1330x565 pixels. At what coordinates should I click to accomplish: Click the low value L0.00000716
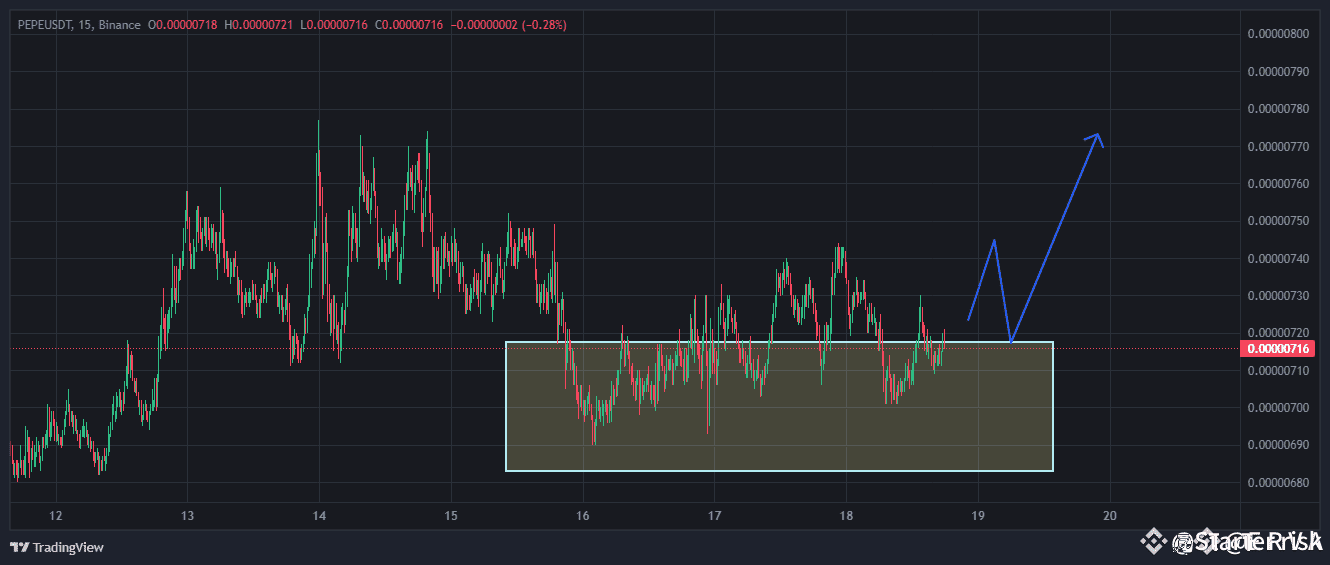[x=334, y=24]
